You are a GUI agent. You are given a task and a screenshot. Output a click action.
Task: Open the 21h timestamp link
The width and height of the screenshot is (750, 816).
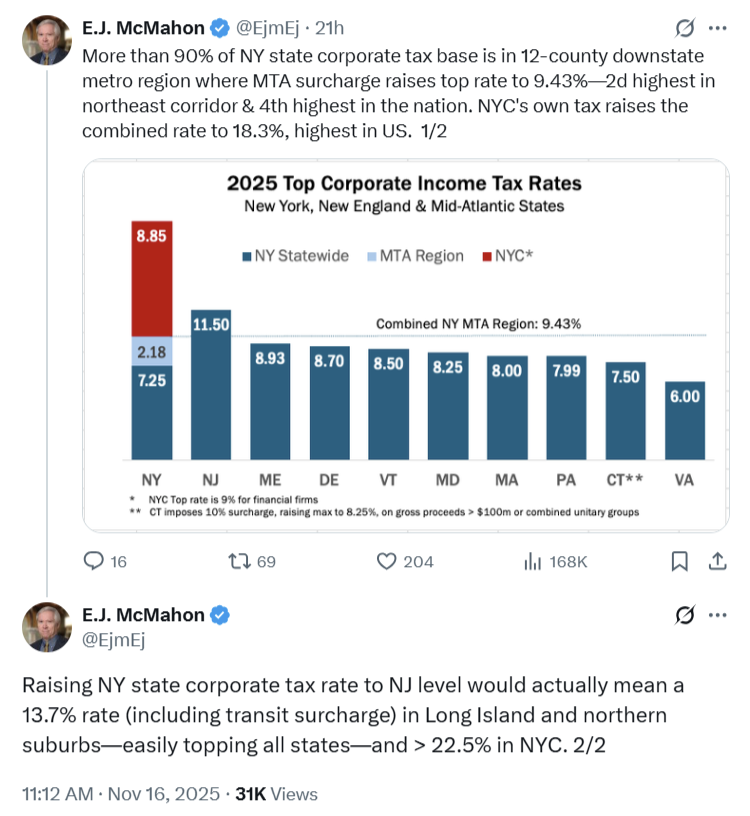[x=329, y=27]
